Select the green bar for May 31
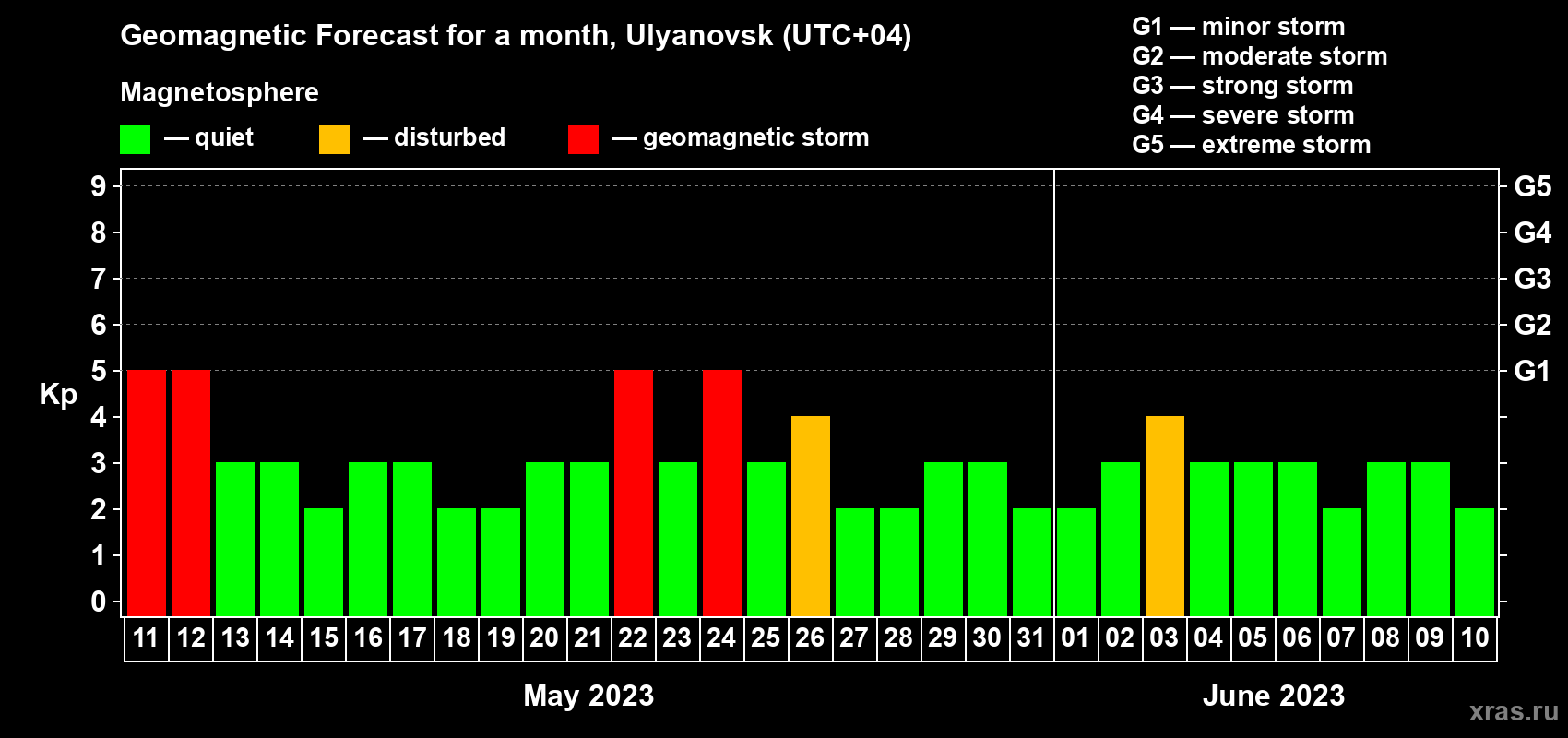This screenshot has width=1568, height=738. (x=1032, y=562)
